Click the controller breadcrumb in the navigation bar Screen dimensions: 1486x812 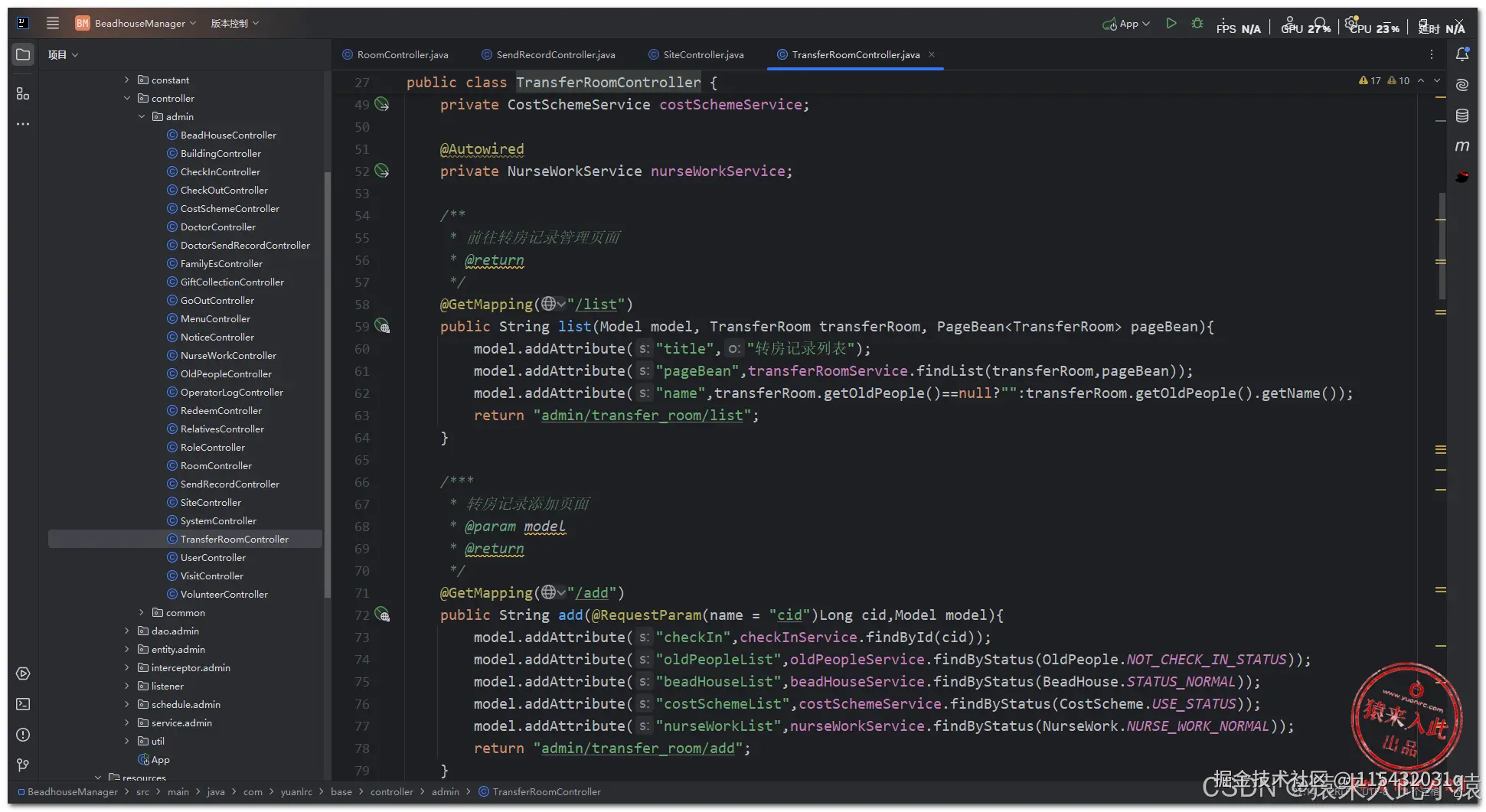[x=392, y=791]
